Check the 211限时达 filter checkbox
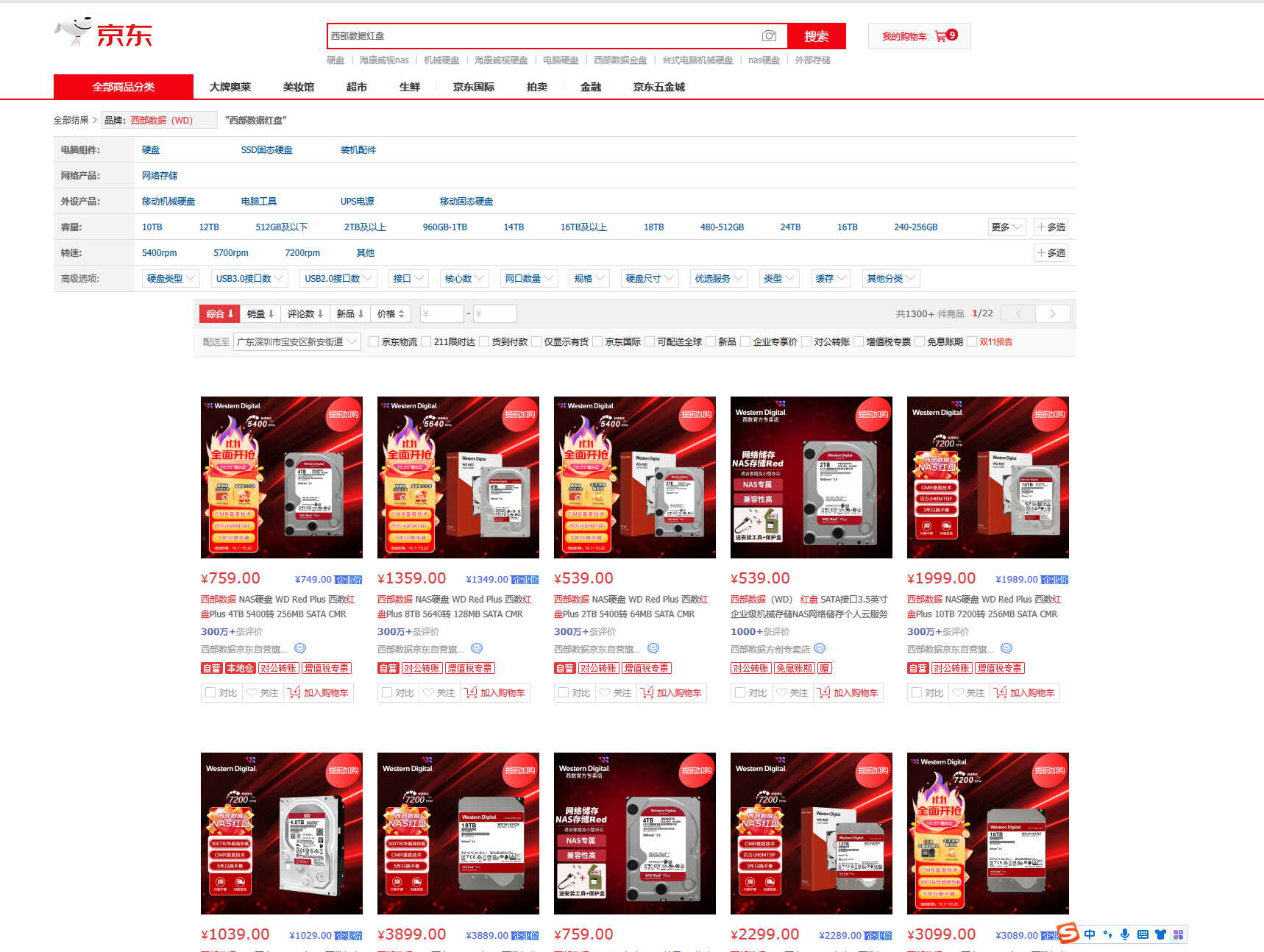 (x=426, y=341)
